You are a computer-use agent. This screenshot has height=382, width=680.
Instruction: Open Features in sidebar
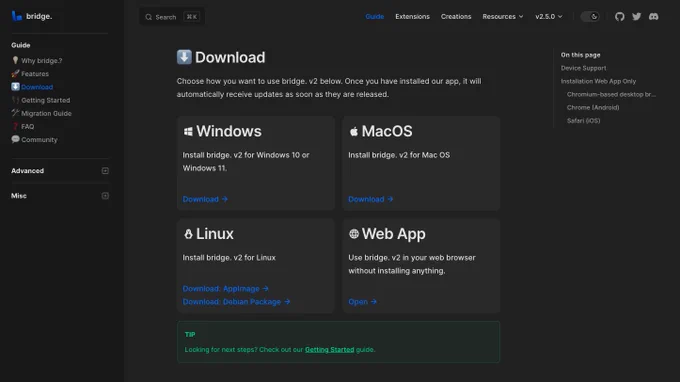(30, 74)
